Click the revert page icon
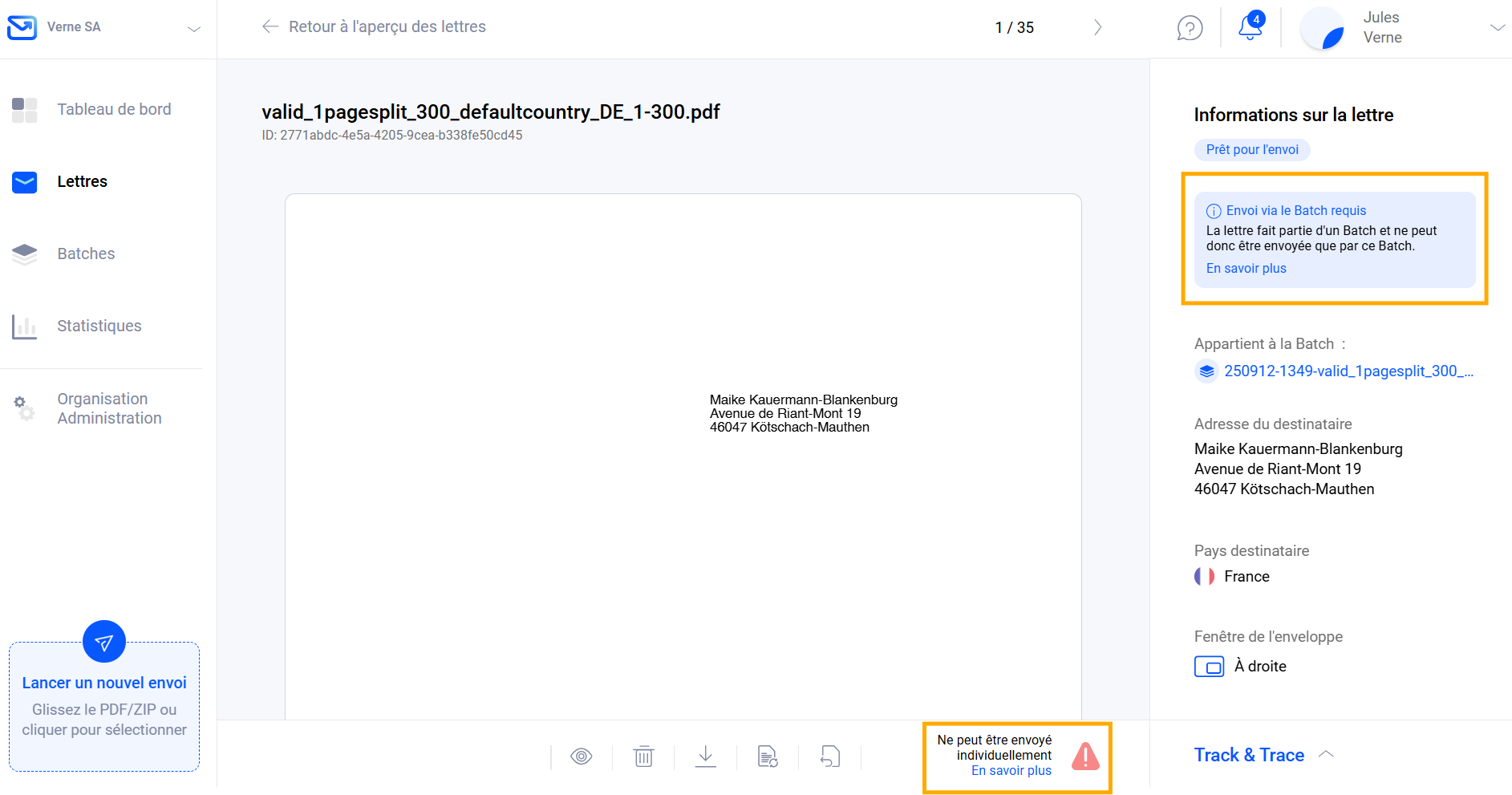Screen dimensions: 1512x795 tap(830, 756)
